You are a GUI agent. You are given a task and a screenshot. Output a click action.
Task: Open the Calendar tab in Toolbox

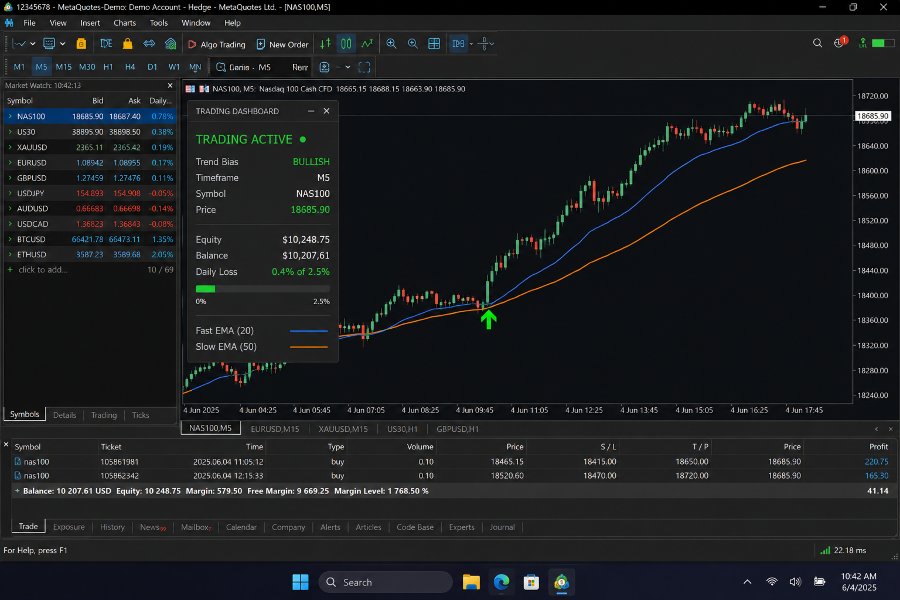(241, 527)
